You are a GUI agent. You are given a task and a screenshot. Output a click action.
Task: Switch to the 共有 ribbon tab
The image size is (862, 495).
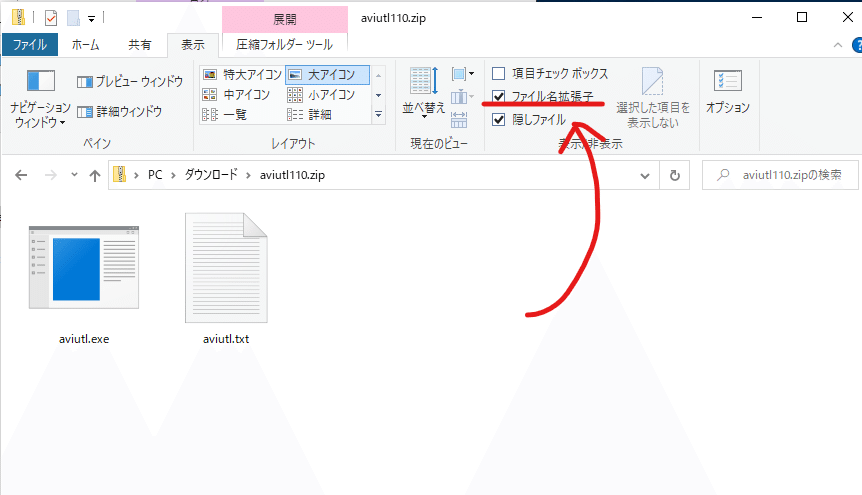click(x=140, y=45)
